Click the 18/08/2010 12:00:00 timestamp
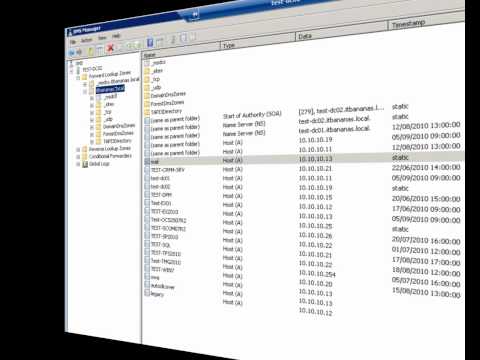 coord(426,272)
